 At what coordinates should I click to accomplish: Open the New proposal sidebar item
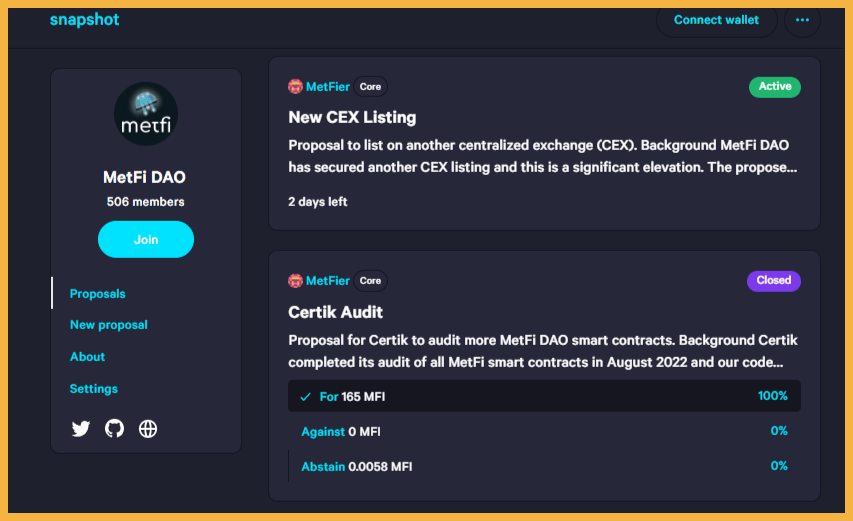(x=109, y=325)
